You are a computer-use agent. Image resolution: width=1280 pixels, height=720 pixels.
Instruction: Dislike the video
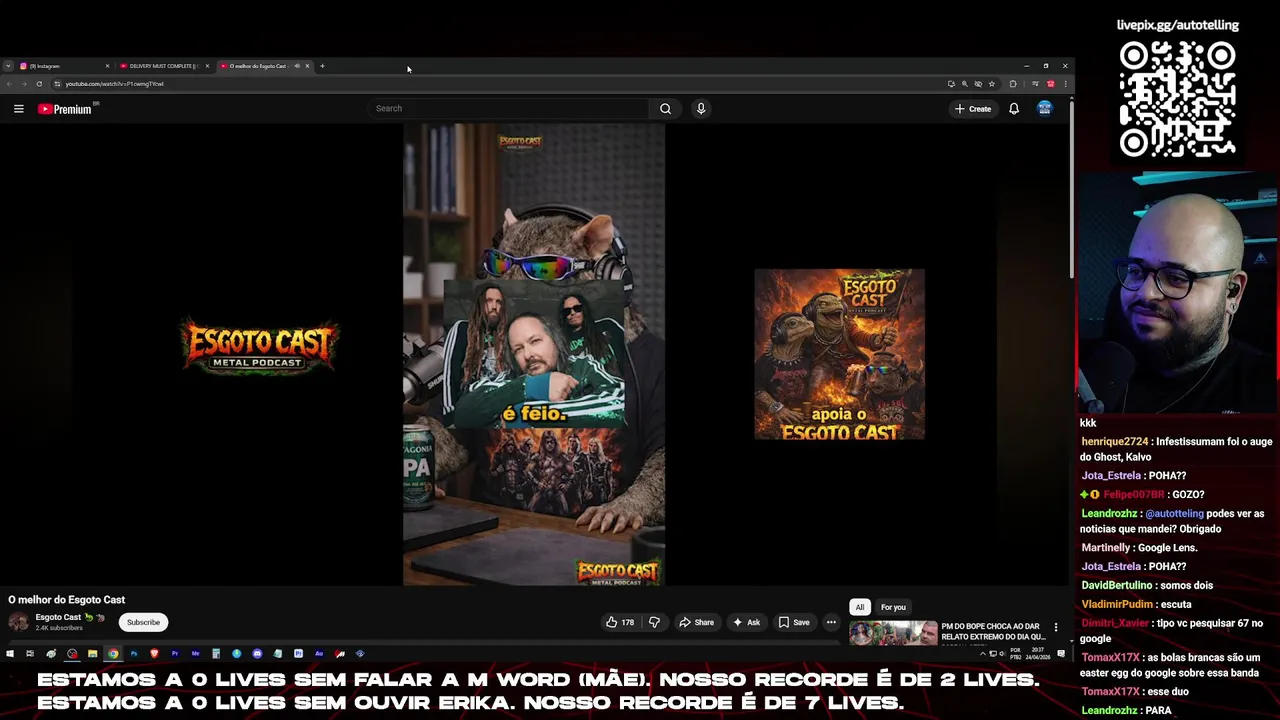[654, 622]
